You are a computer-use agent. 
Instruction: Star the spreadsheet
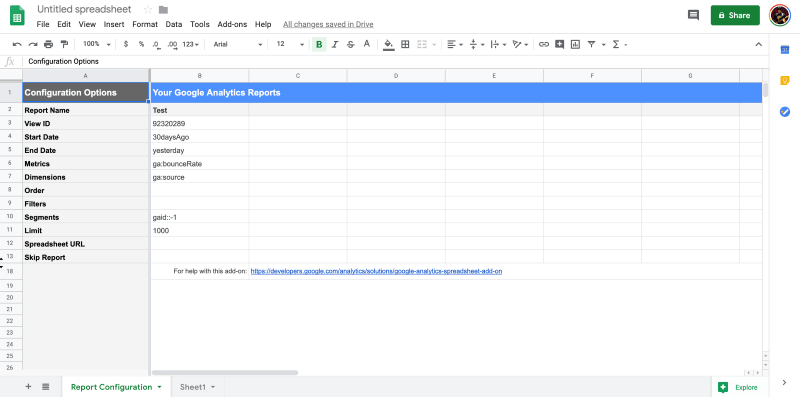point(148,9)
